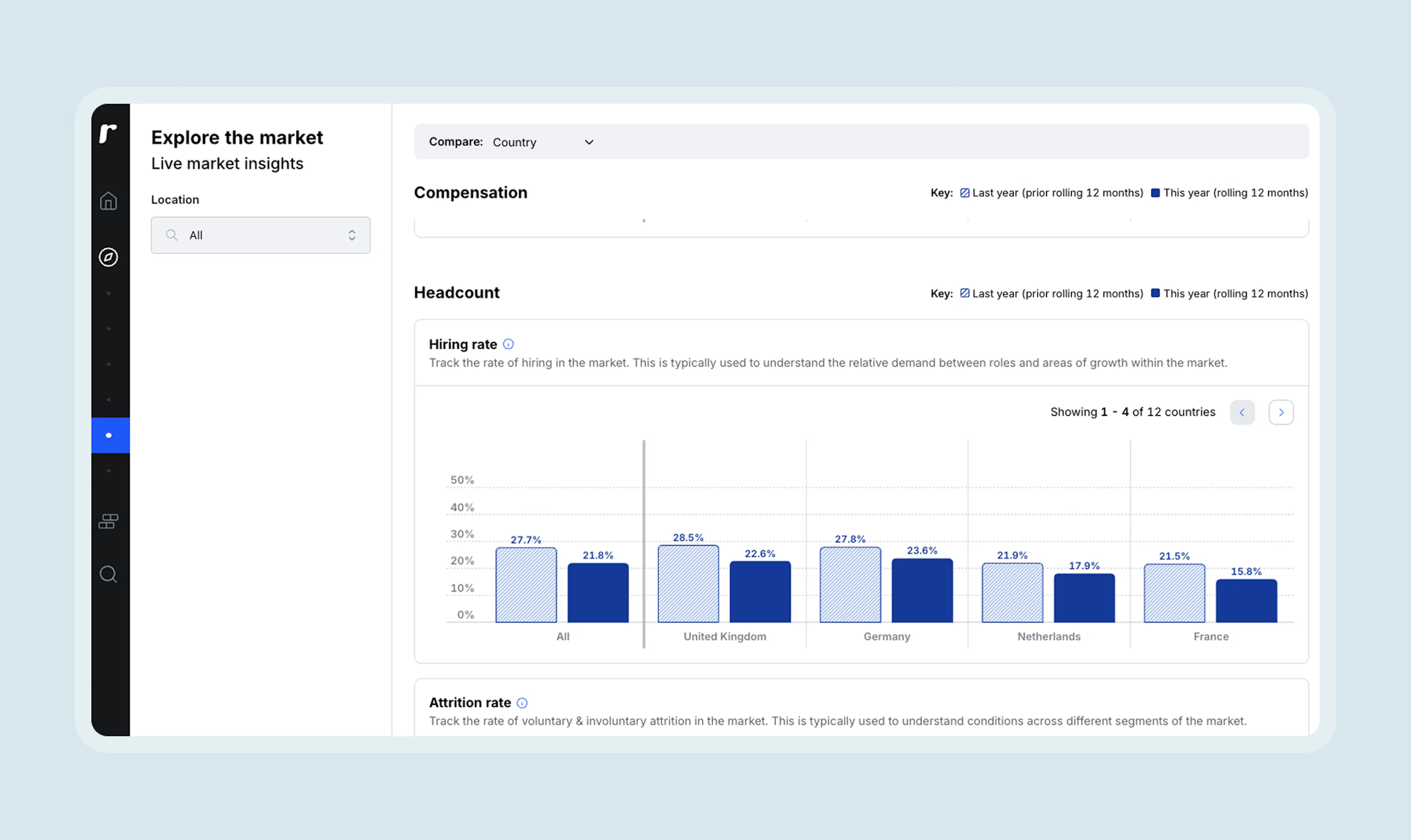Viewport: 1411px width, 840px height.
Task: Click the 23.6% Germany this-year bar
Action: pyautogui.click(x=922, y=590)
